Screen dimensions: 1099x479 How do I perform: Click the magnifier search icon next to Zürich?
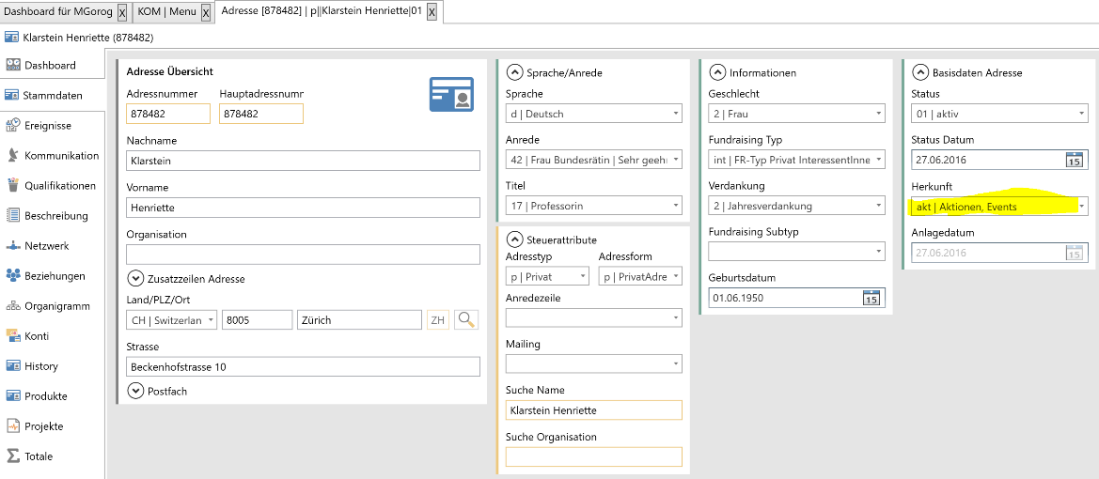(466, 320)
